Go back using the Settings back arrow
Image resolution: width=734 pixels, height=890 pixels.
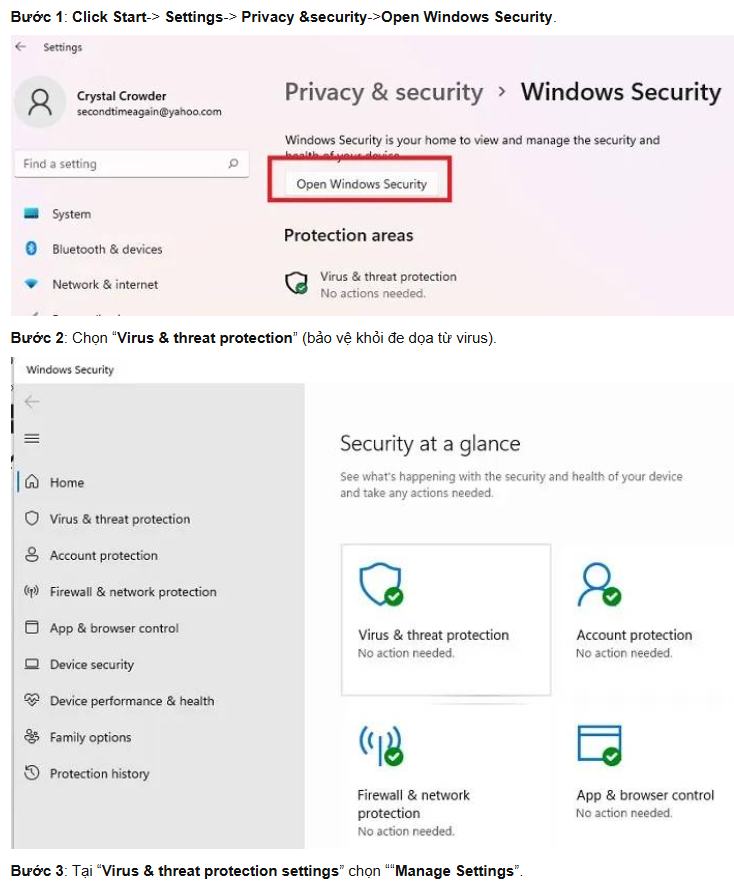[22, 47]
